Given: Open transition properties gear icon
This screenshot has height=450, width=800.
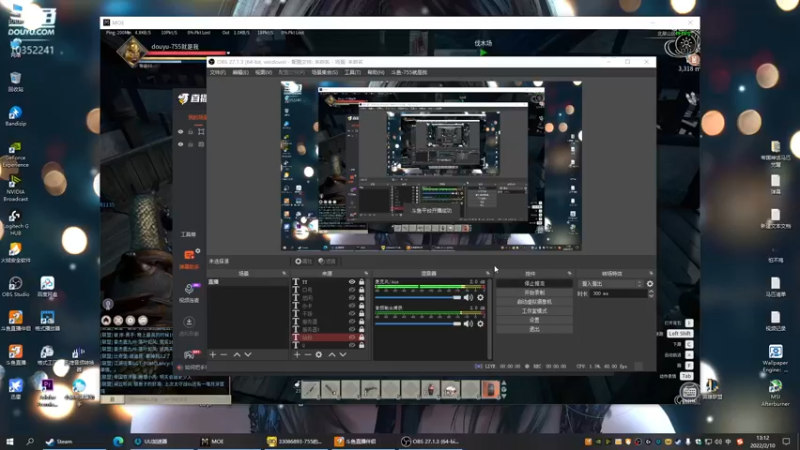Looking at the screenshot, I should click(649, 284).
